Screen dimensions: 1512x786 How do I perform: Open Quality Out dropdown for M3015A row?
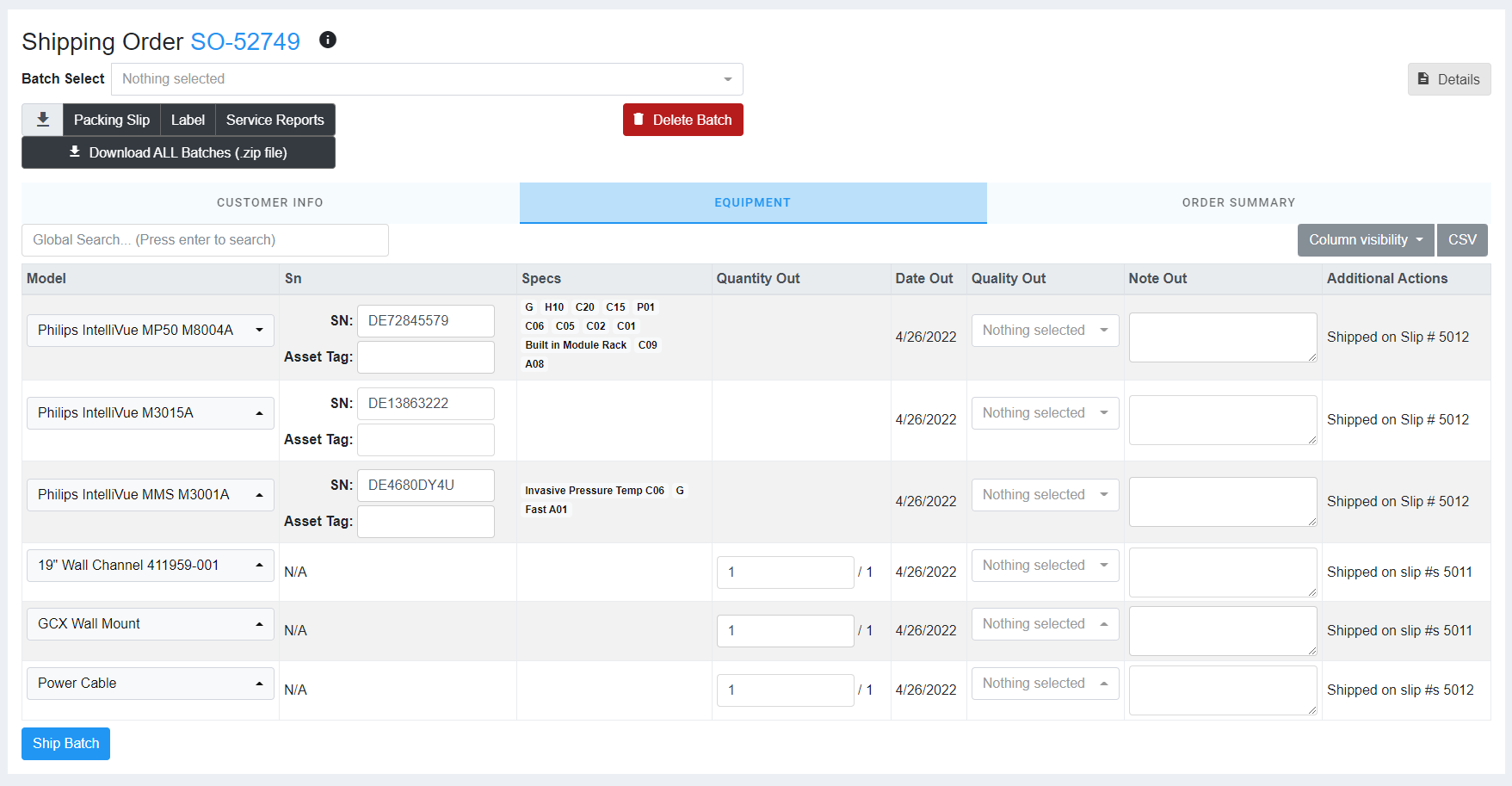(x=1046, y=413)
